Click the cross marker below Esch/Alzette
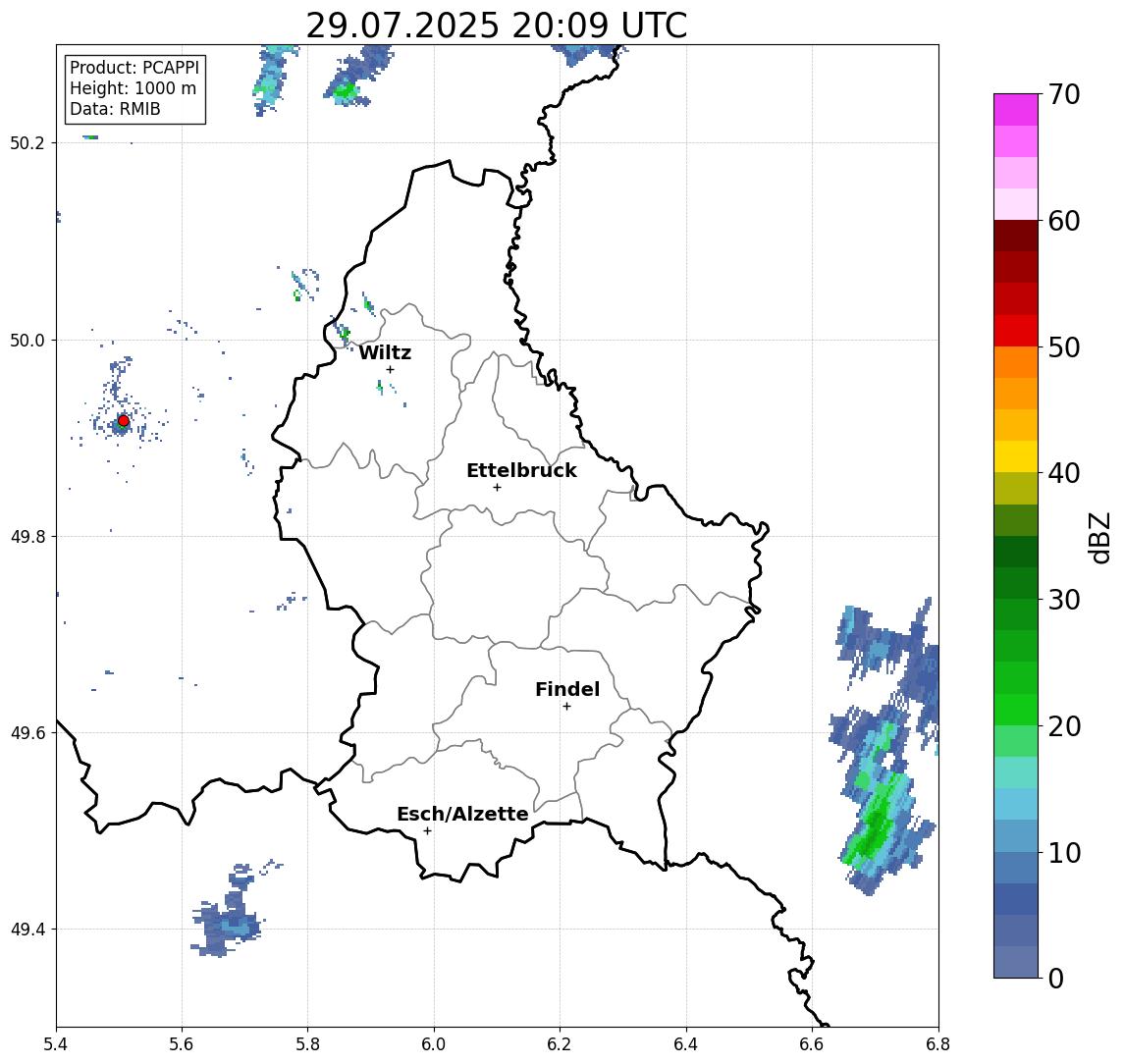 coord(427,831)
